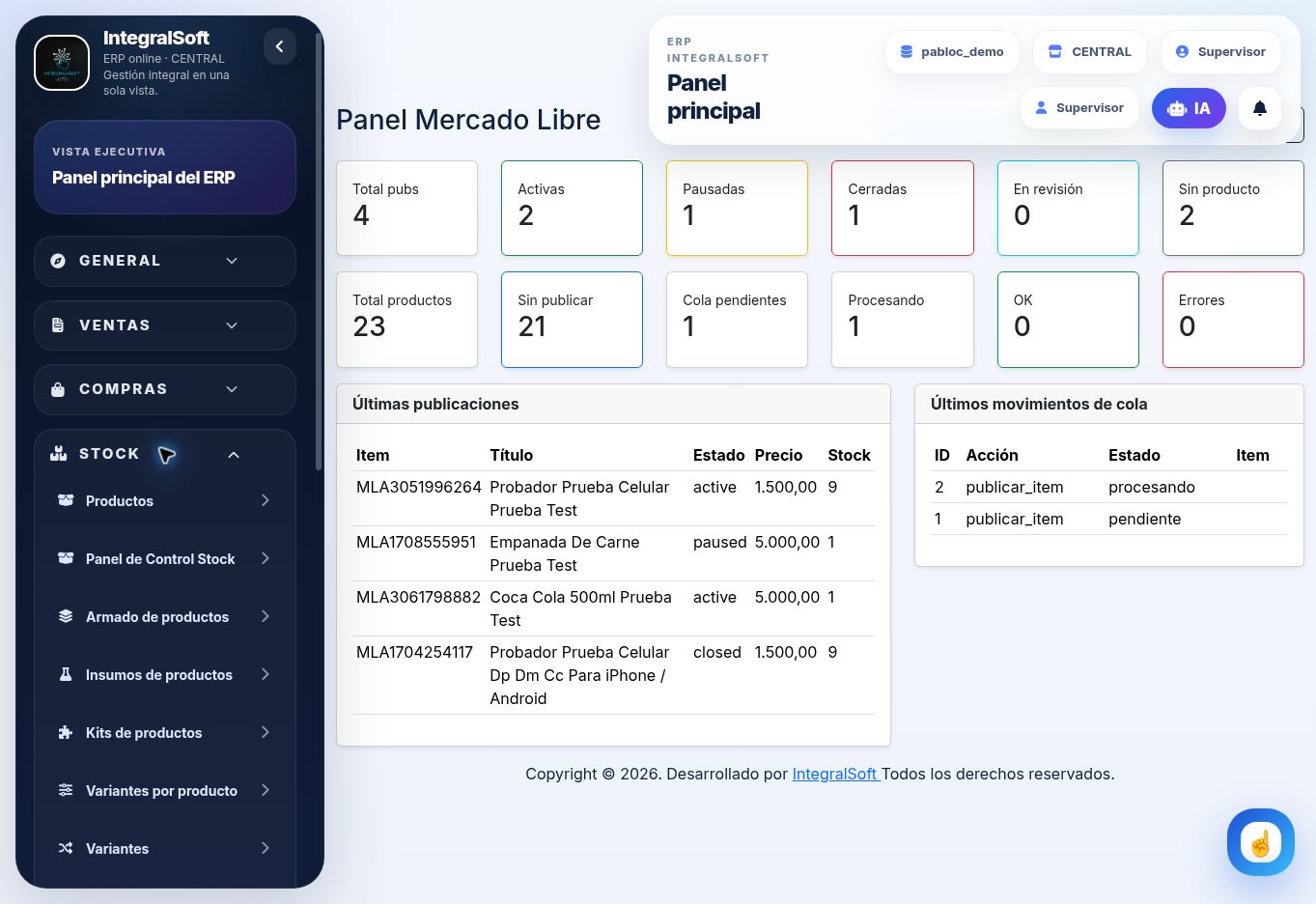Click the COMPRAS shopping bag icon
This screenshot has width=1316, height=904.
[x=58, y=389]
